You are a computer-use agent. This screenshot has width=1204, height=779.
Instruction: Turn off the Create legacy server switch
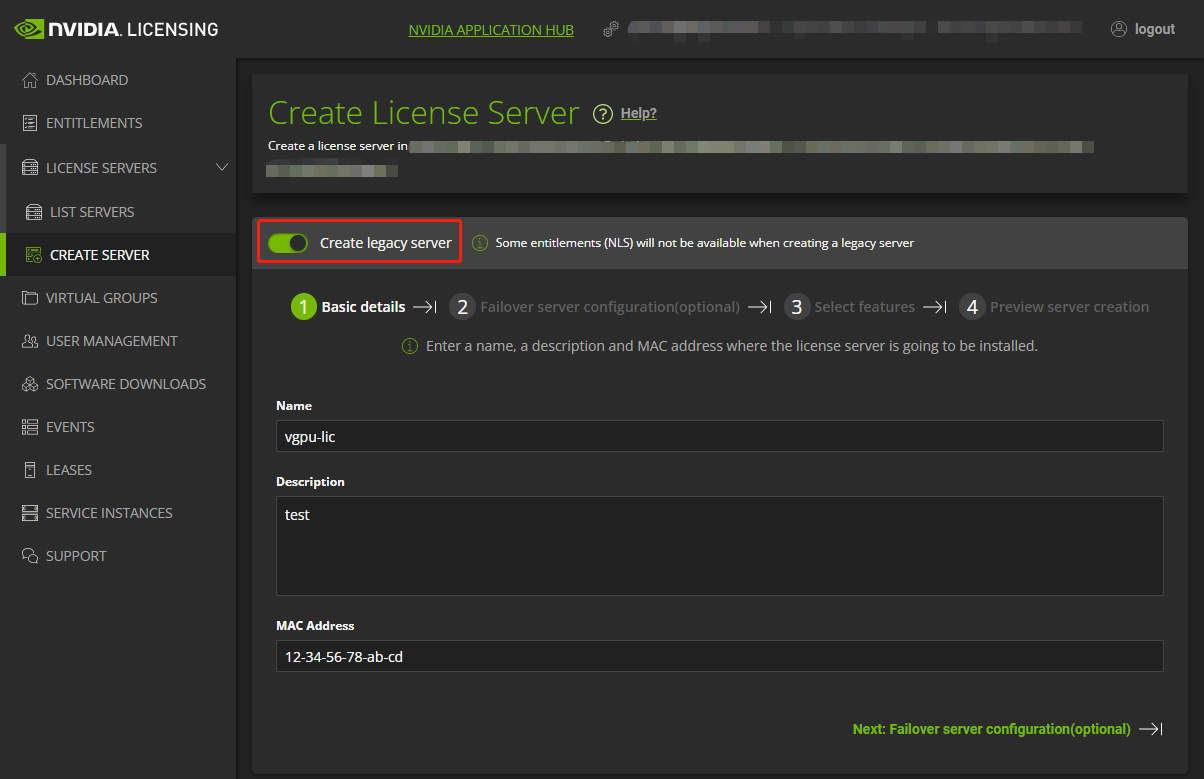tap(288, 243)
